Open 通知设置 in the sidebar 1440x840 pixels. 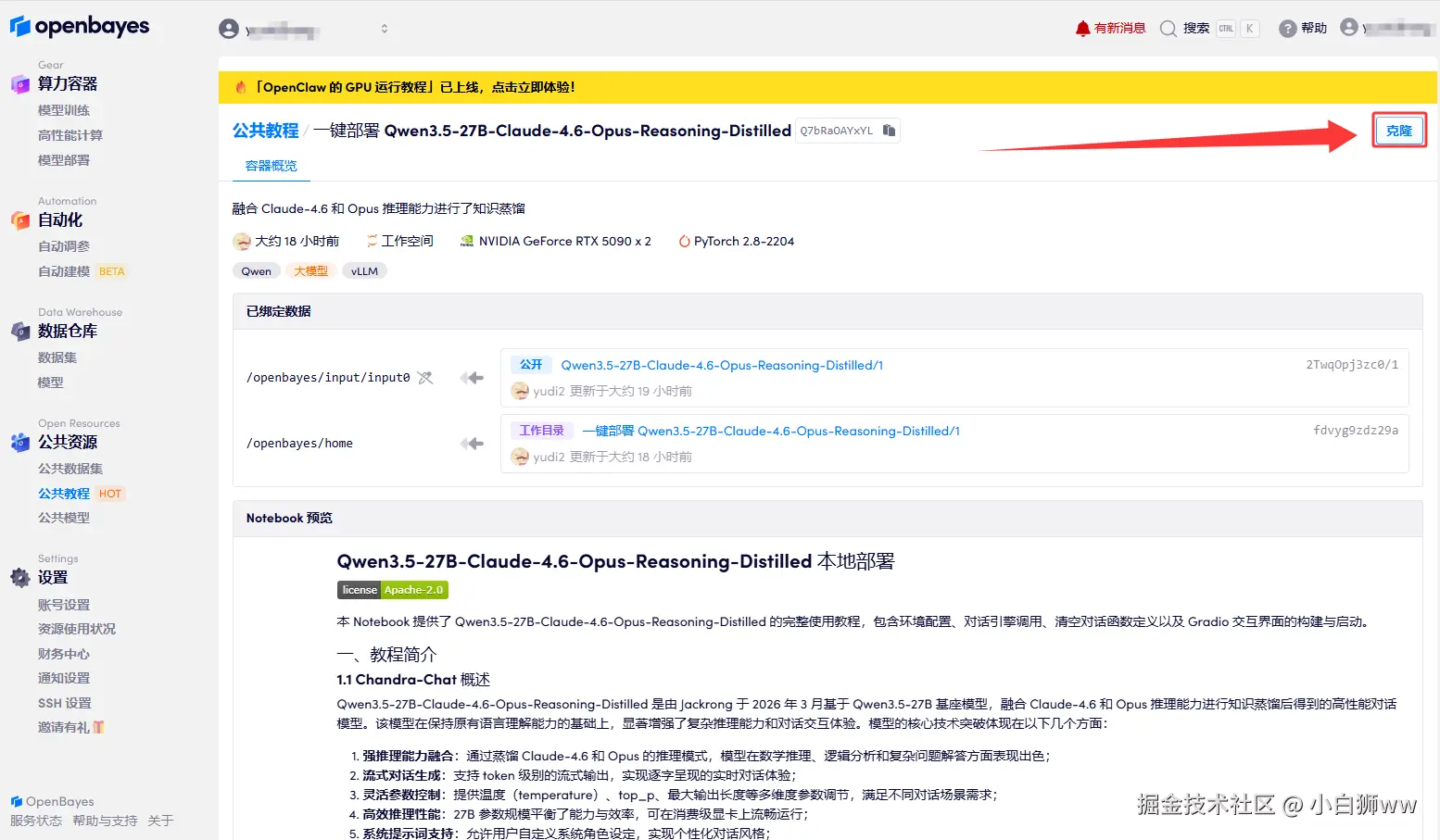pos(64,678)
